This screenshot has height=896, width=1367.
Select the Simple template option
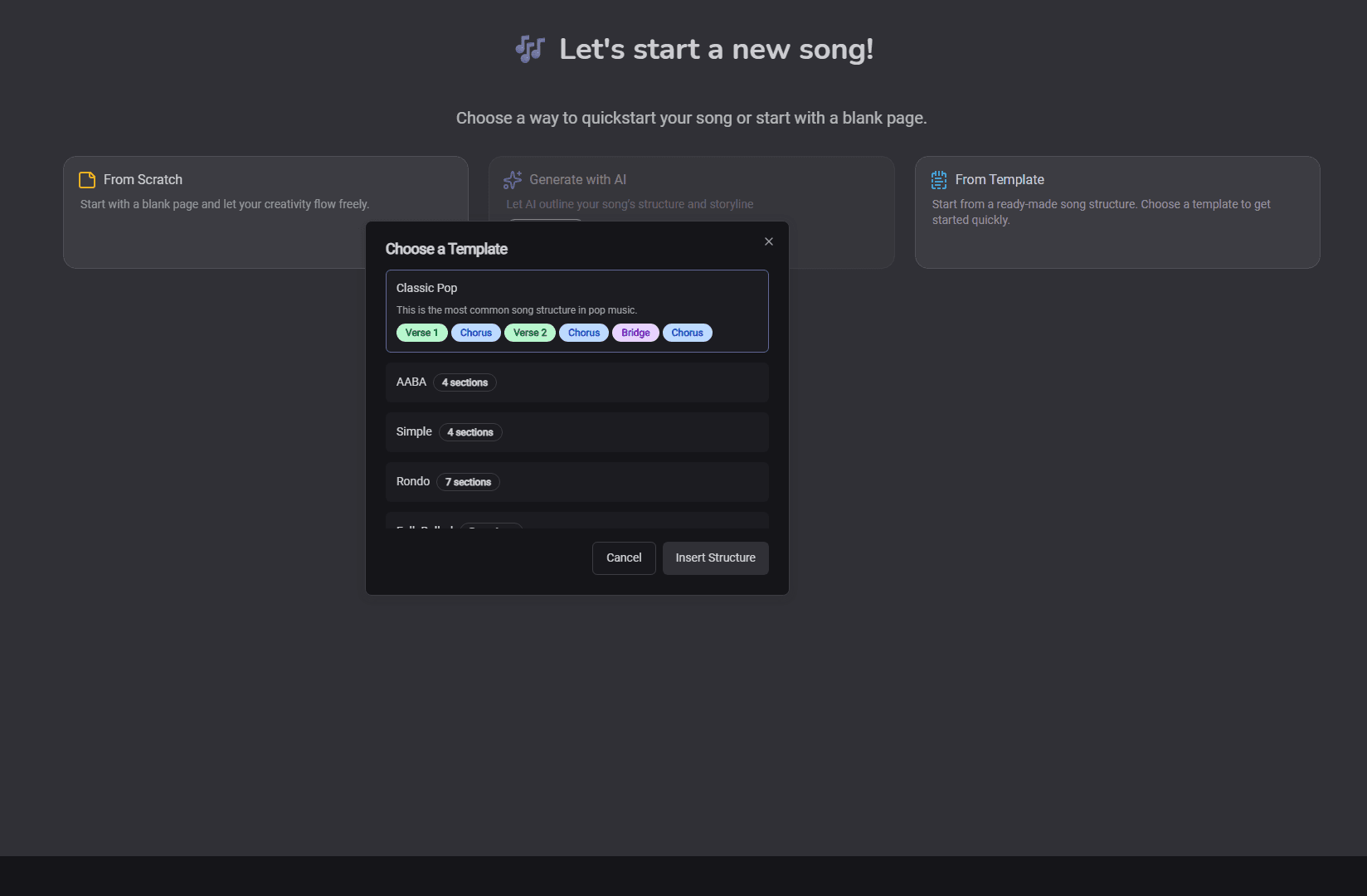(576, 431)
